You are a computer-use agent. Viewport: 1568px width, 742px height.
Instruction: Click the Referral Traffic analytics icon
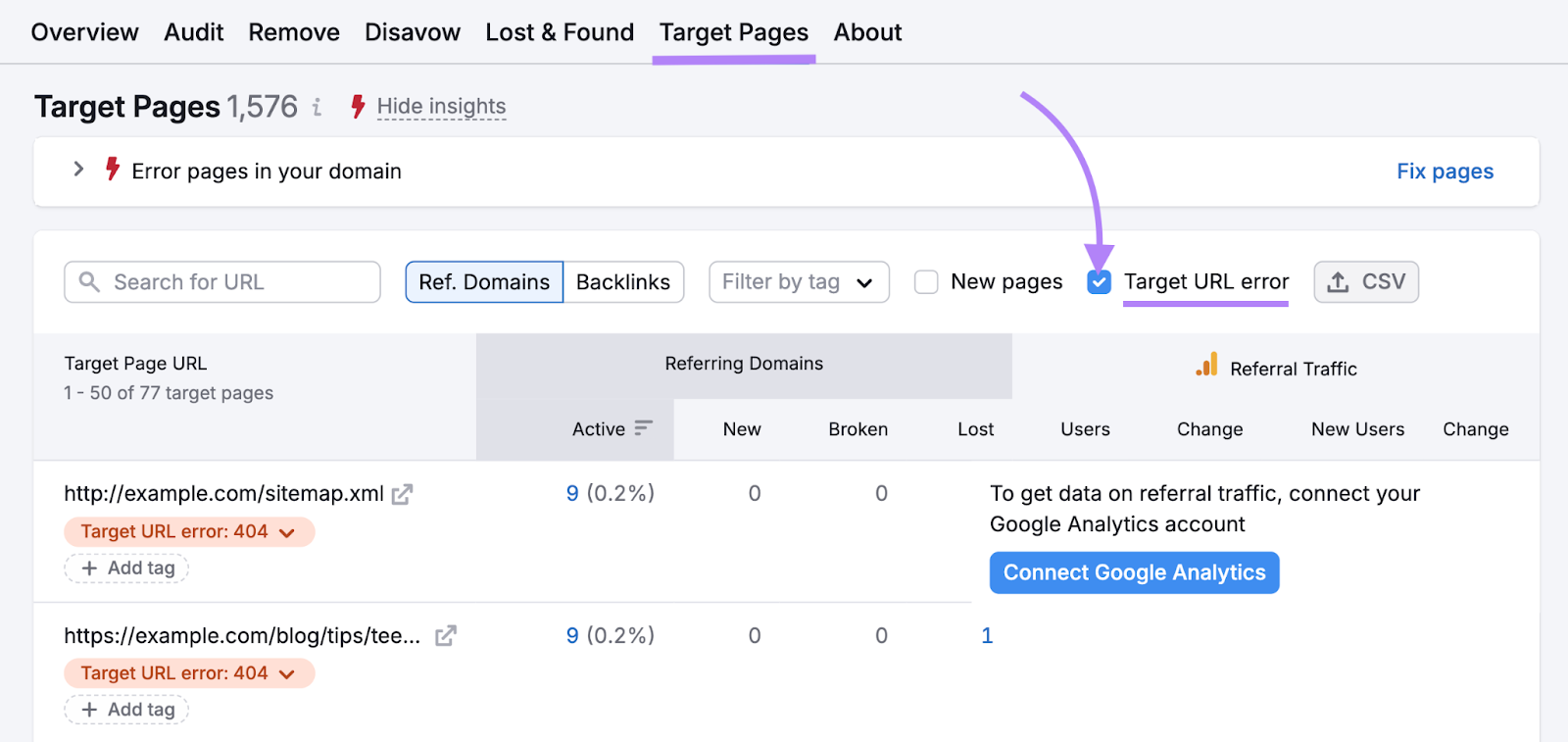click(x=1206, y=366)
